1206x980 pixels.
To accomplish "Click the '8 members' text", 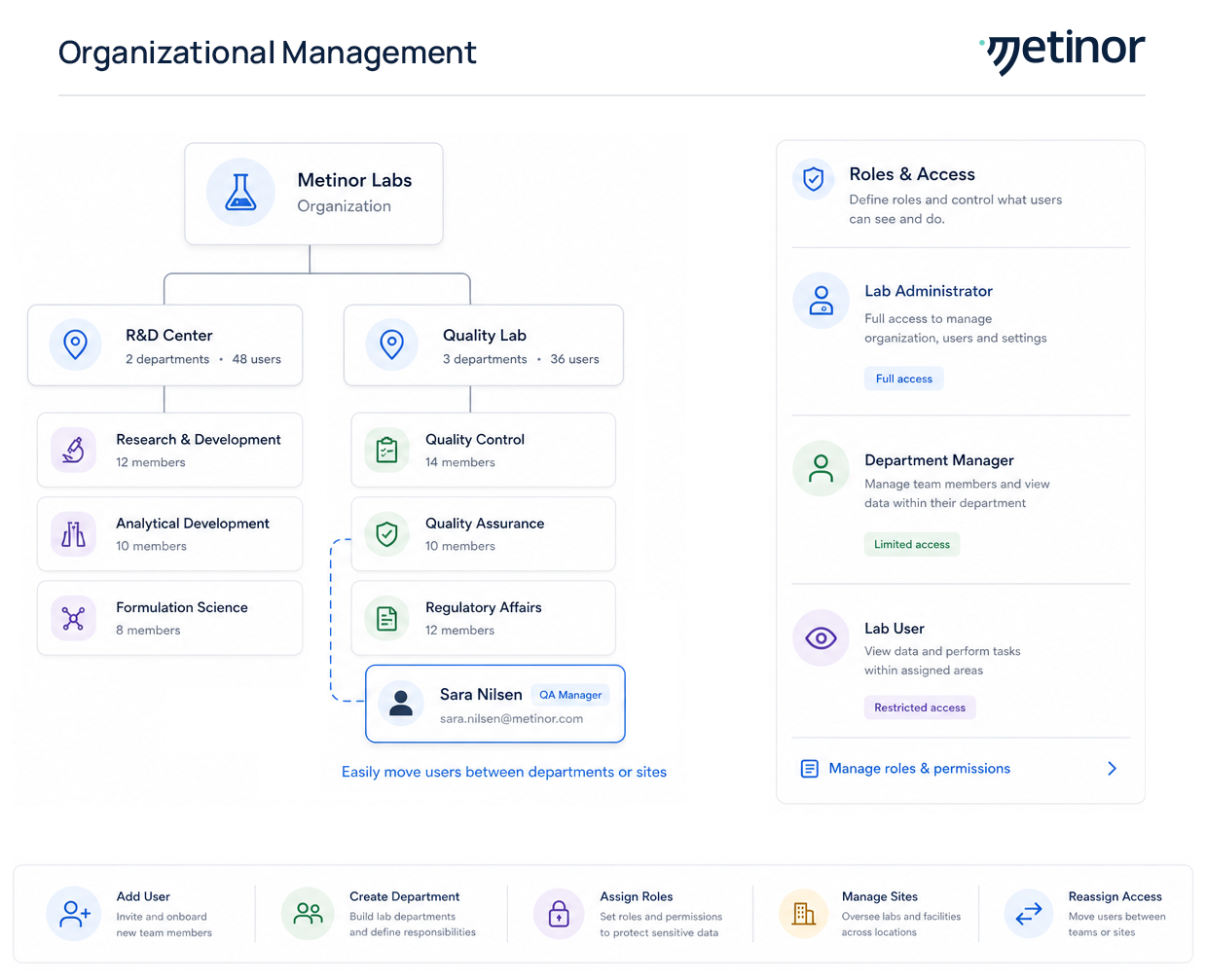I will click(148, 631).
